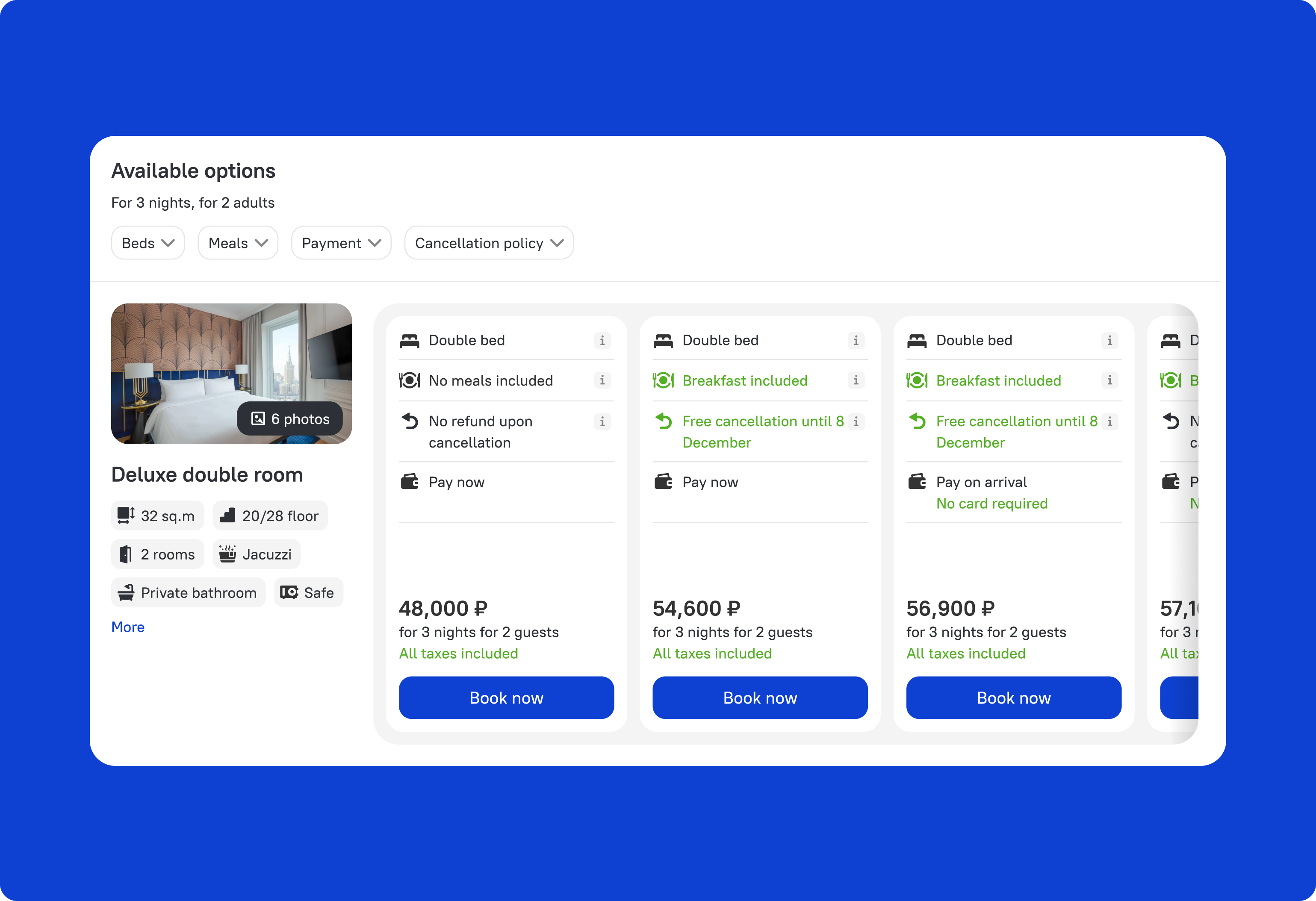The image size is (1316, 901).
Task: Click the 20/28 floor stairs icon
Action: pyautogui.click(x=227, y=515)
